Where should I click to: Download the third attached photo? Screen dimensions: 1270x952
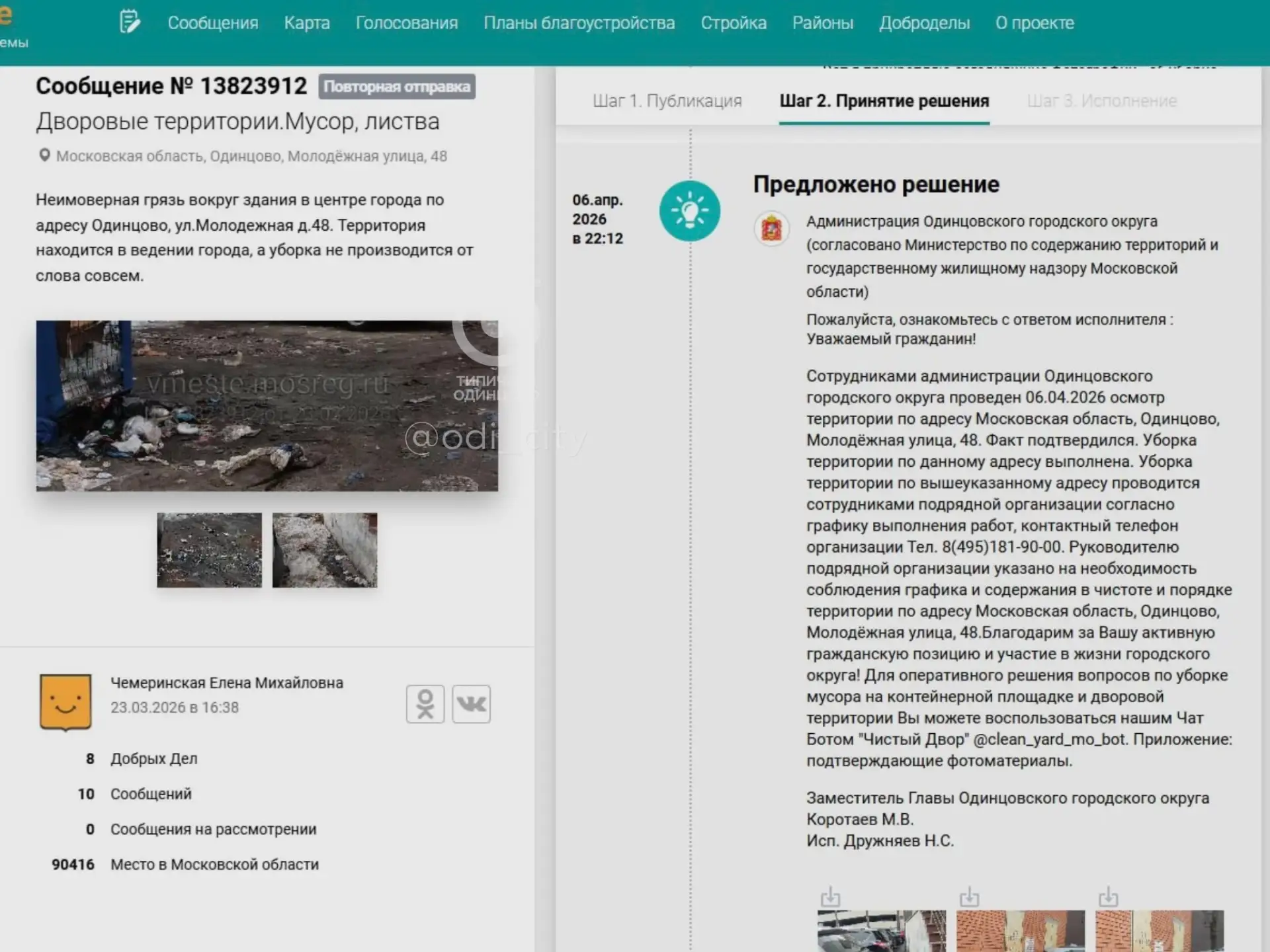pyautogui.click(x=1108, y=897)
